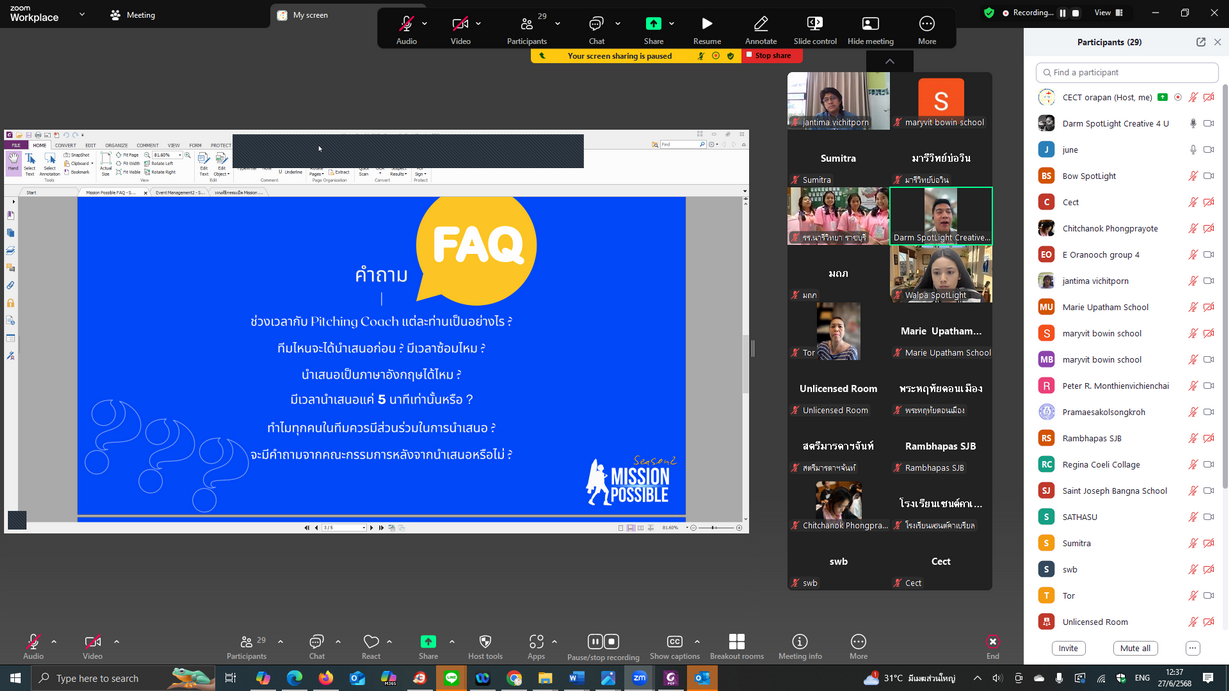1229x691 pixels.
Task: Click the Show captions icon
Action: coord(674,642)
